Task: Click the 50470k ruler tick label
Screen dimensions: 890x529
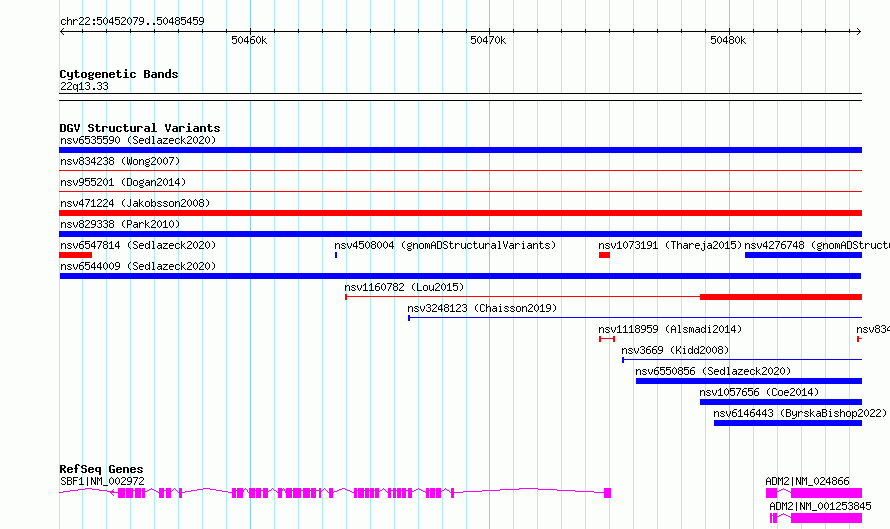Action: click(x=488, y=40)
